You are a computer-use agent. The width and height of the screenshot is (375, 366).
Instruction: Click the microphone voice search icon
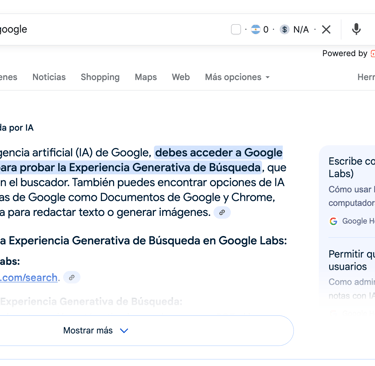pyautogui.click(x=356, y=29)
